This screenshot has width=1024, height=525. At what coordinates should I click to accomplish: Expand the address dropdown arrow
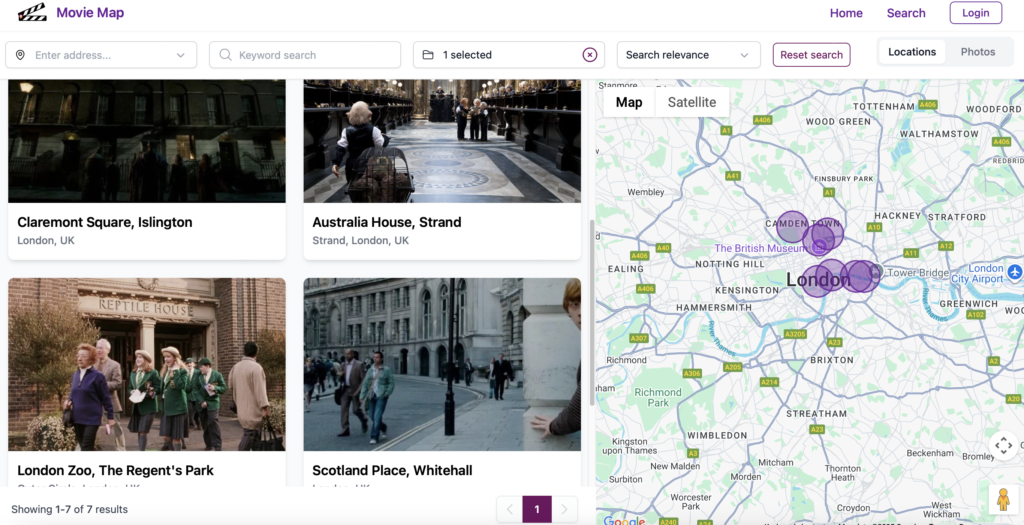(x=181, y=55)
